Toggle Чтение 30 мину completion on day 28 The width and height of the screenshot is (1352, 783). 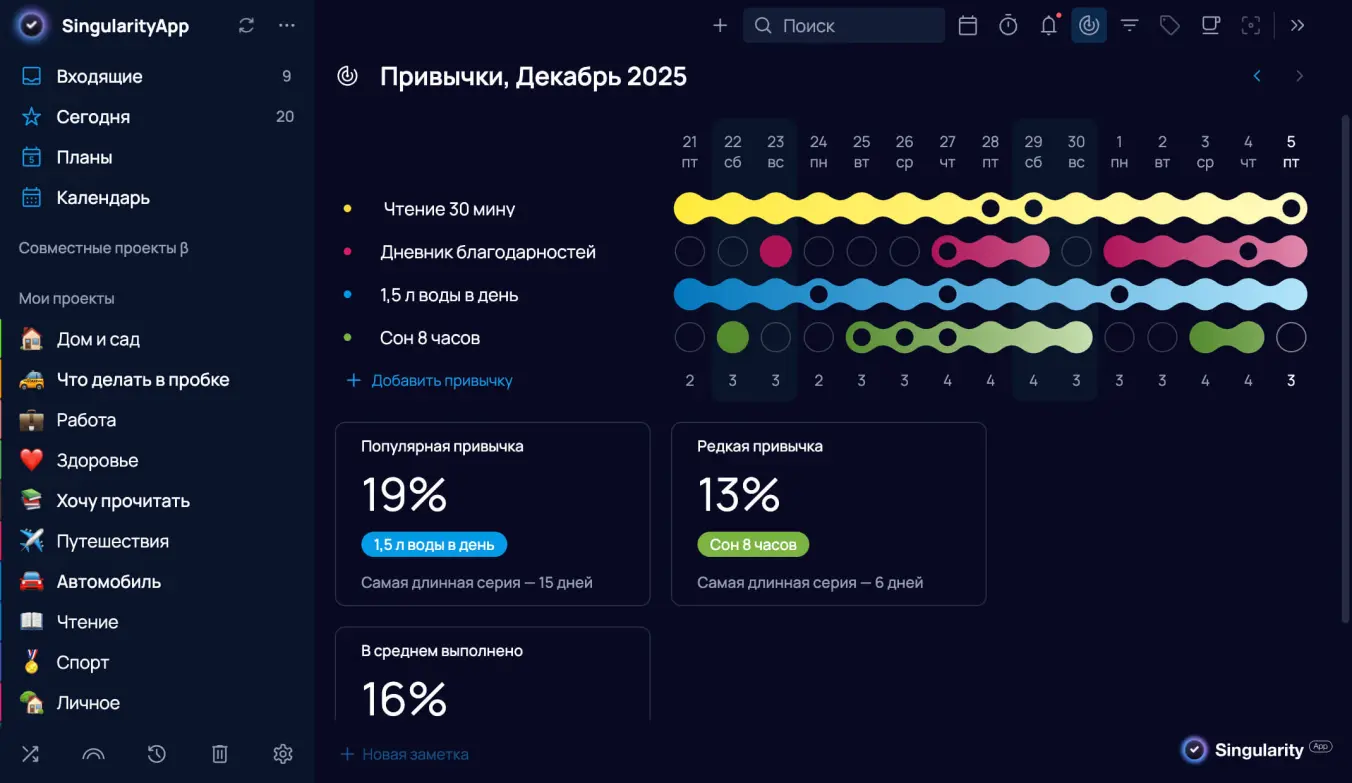pos(991,208)
